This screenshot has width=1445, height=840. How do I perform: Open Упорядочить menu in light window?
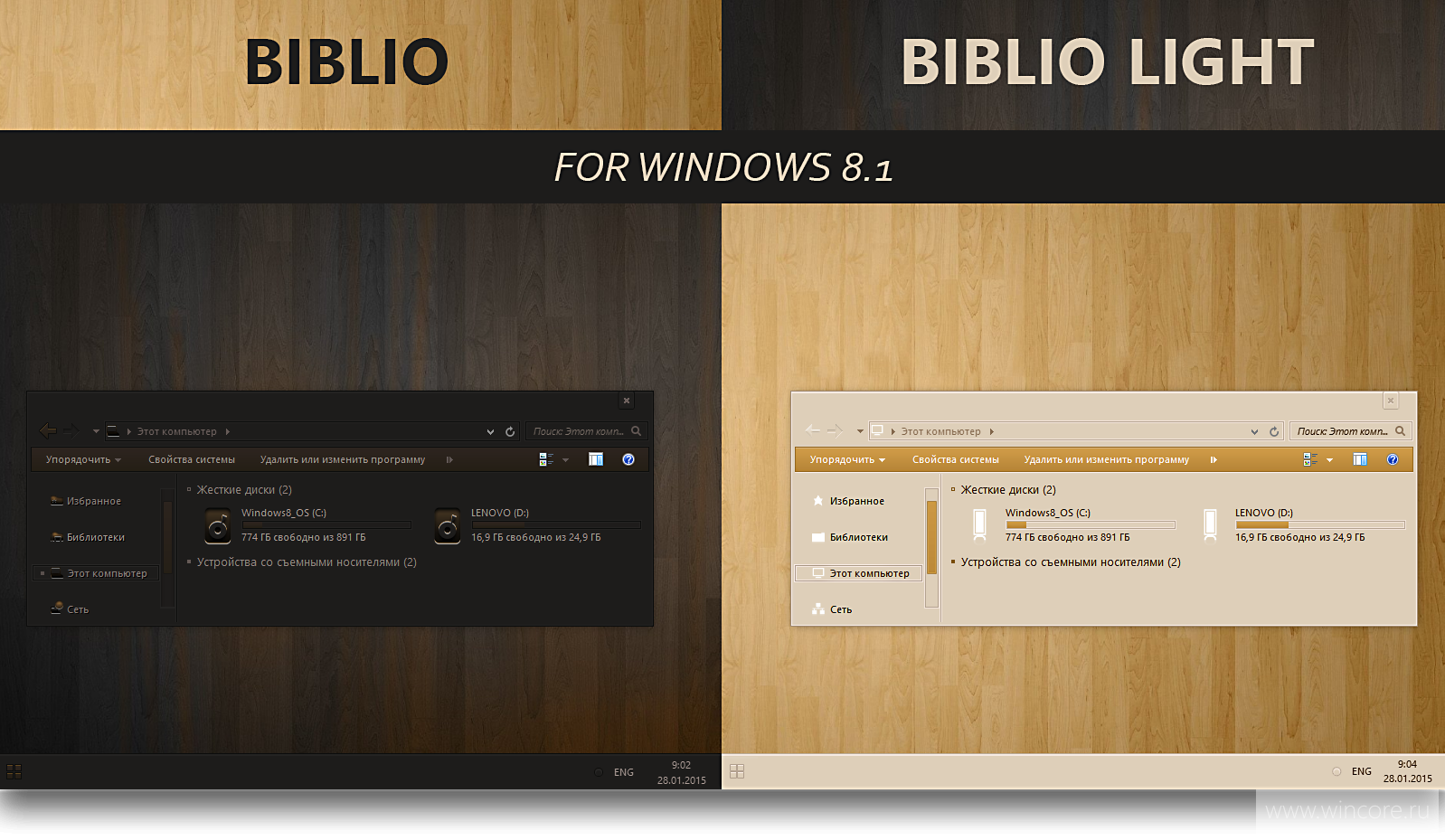pyautogui.click(x=847, y=459)
